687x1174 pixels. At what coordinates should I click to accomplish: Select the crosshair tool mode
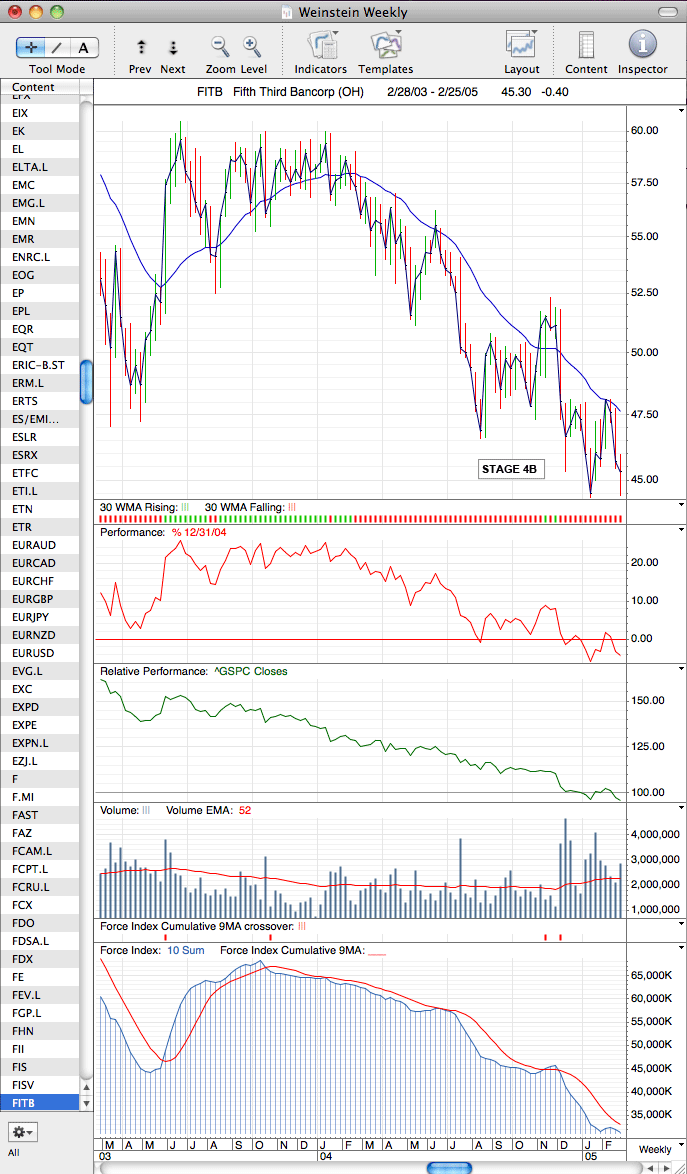[31, 48]
